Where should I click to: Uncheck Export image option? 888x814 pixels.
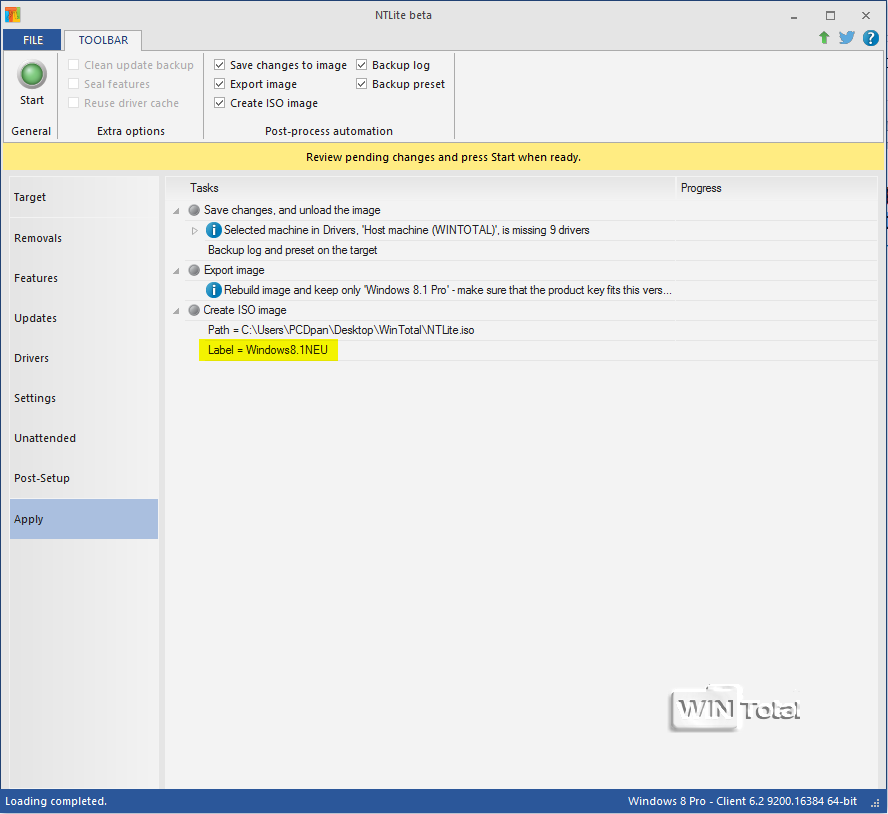[x=220, y=84]
